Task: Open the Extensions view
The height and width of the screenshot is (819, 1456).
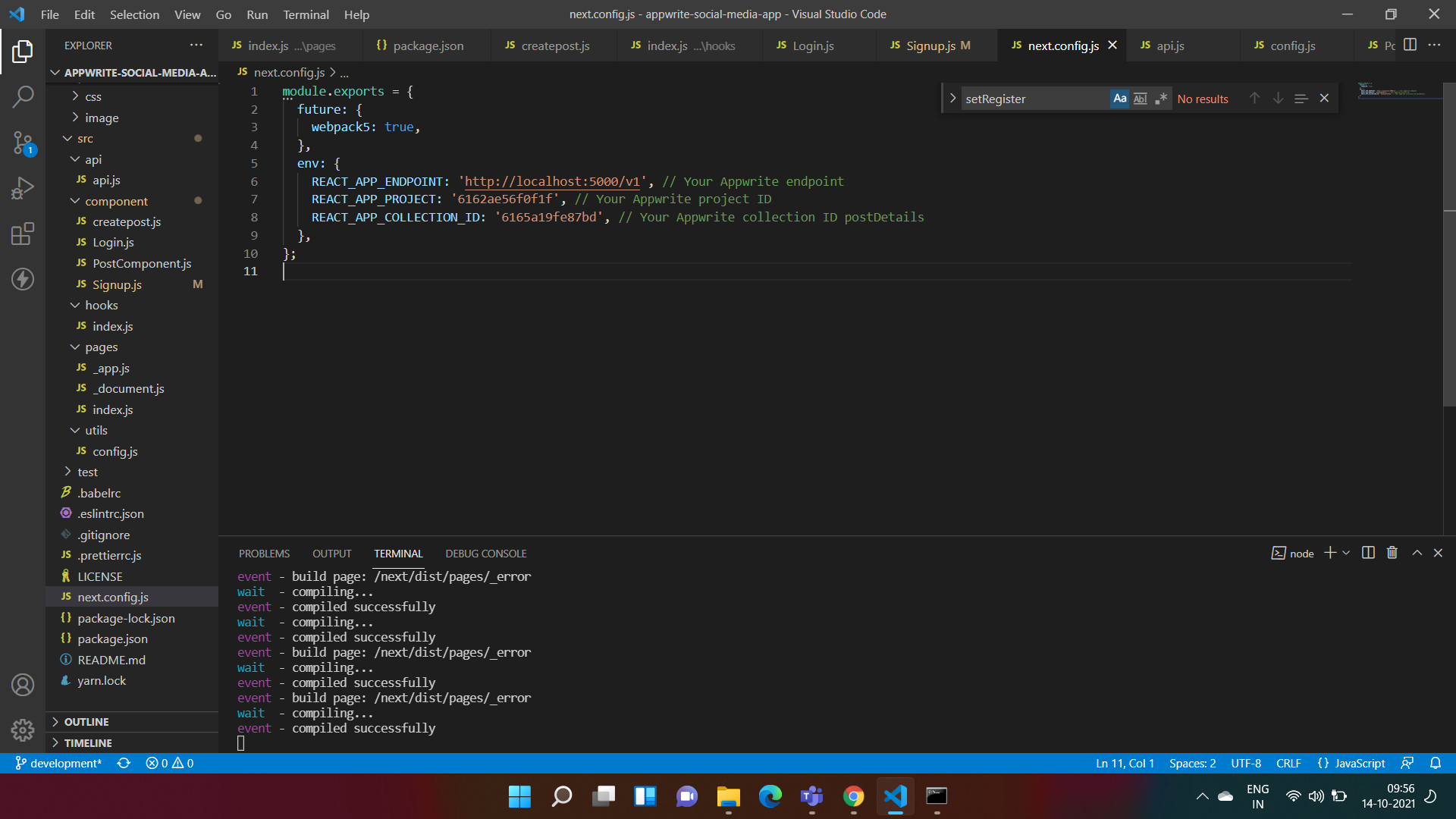Action: click(x=23, y=234)
